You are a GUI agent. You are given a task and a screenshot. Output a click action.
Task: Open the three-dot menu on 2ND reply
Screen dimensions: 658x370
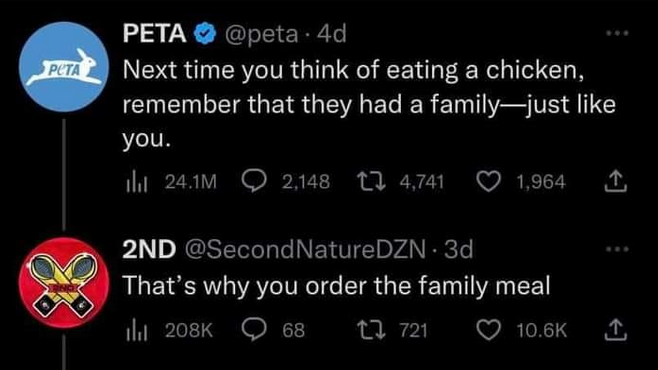click(617, 249)
